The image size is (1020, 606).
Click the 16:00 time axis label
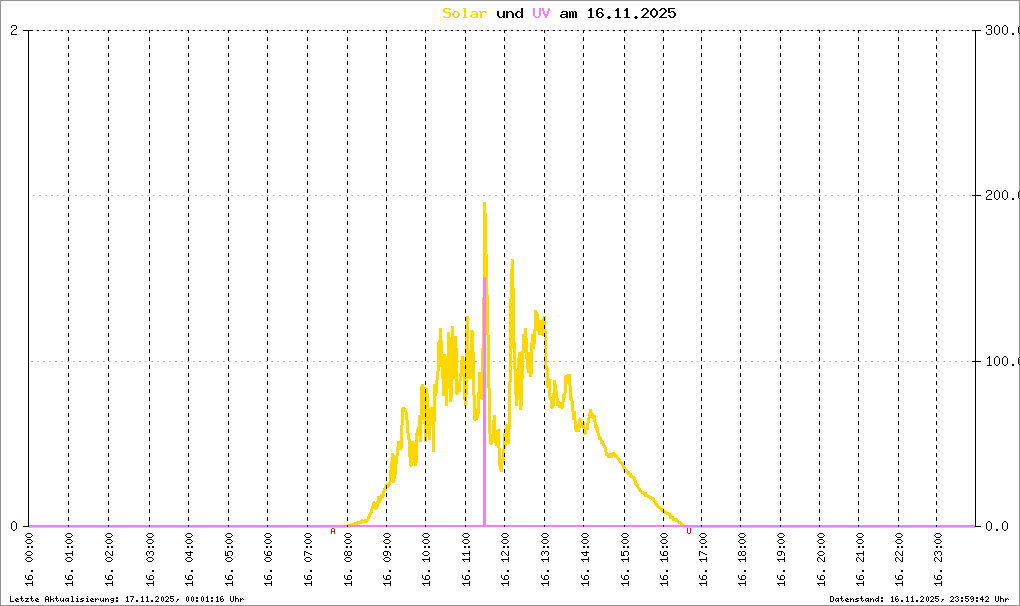[664, 559]
